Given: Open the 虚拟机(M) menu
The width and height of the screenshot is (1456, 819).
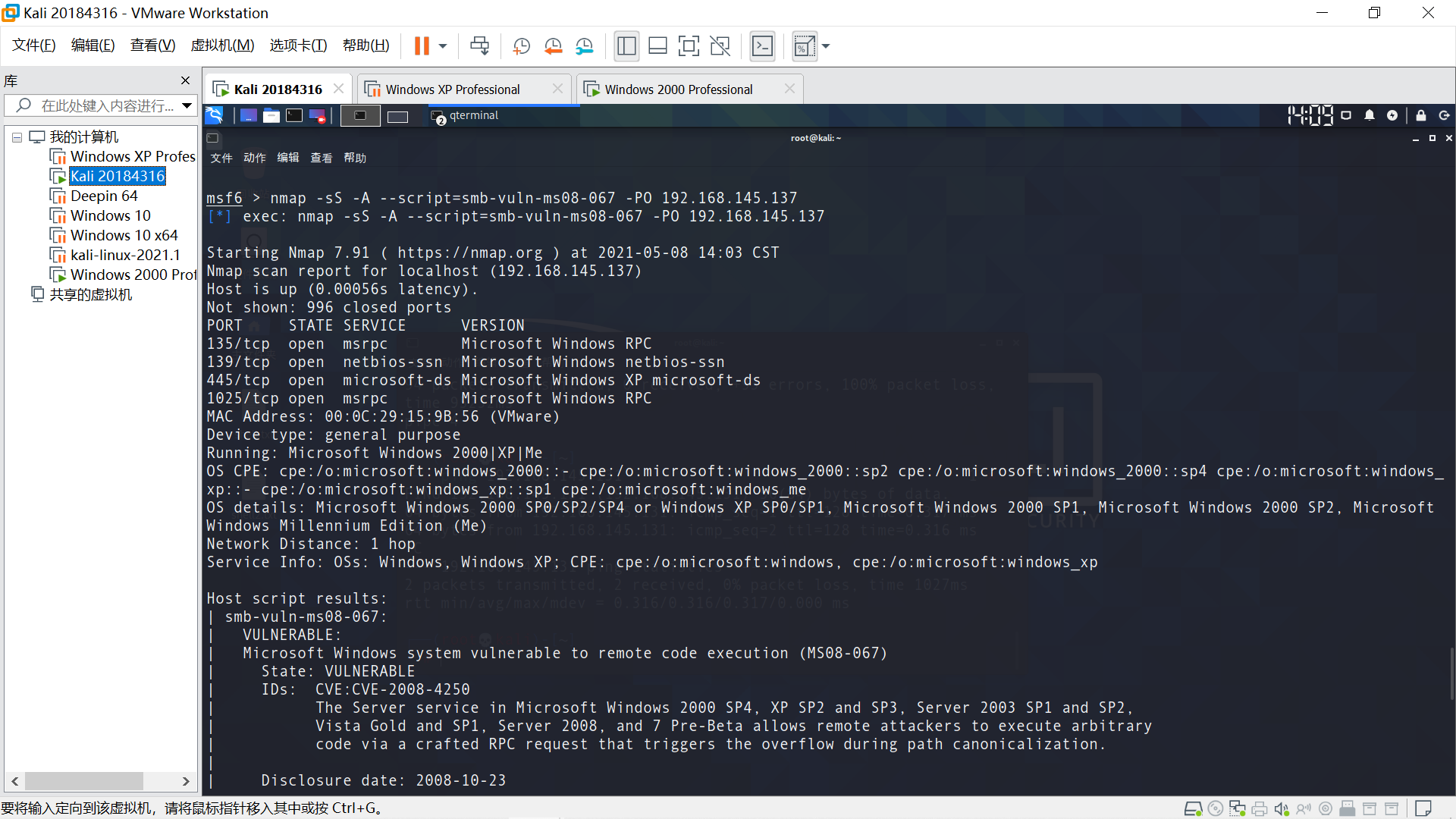Looking at the screenshot, I should [x=222, y=45].
